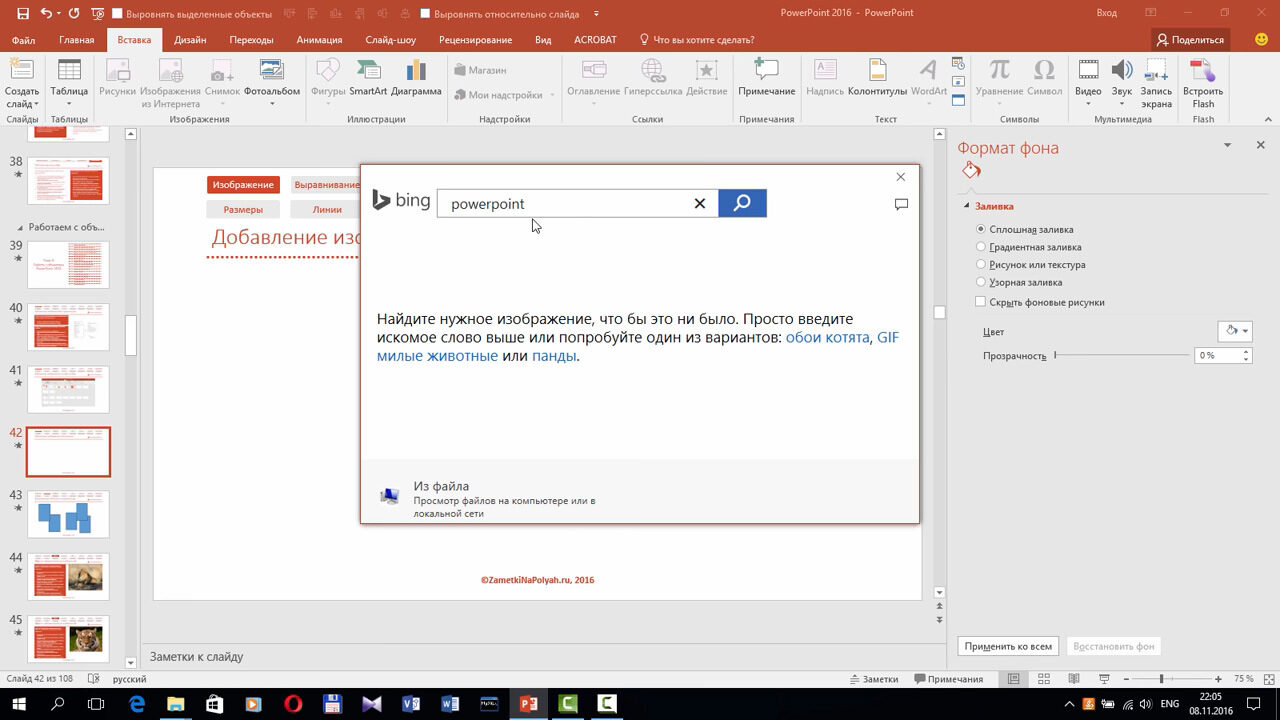Enable Скрыть фоновые рисунки checkbox
1280x720 pixels.
[x=981, y=302]
